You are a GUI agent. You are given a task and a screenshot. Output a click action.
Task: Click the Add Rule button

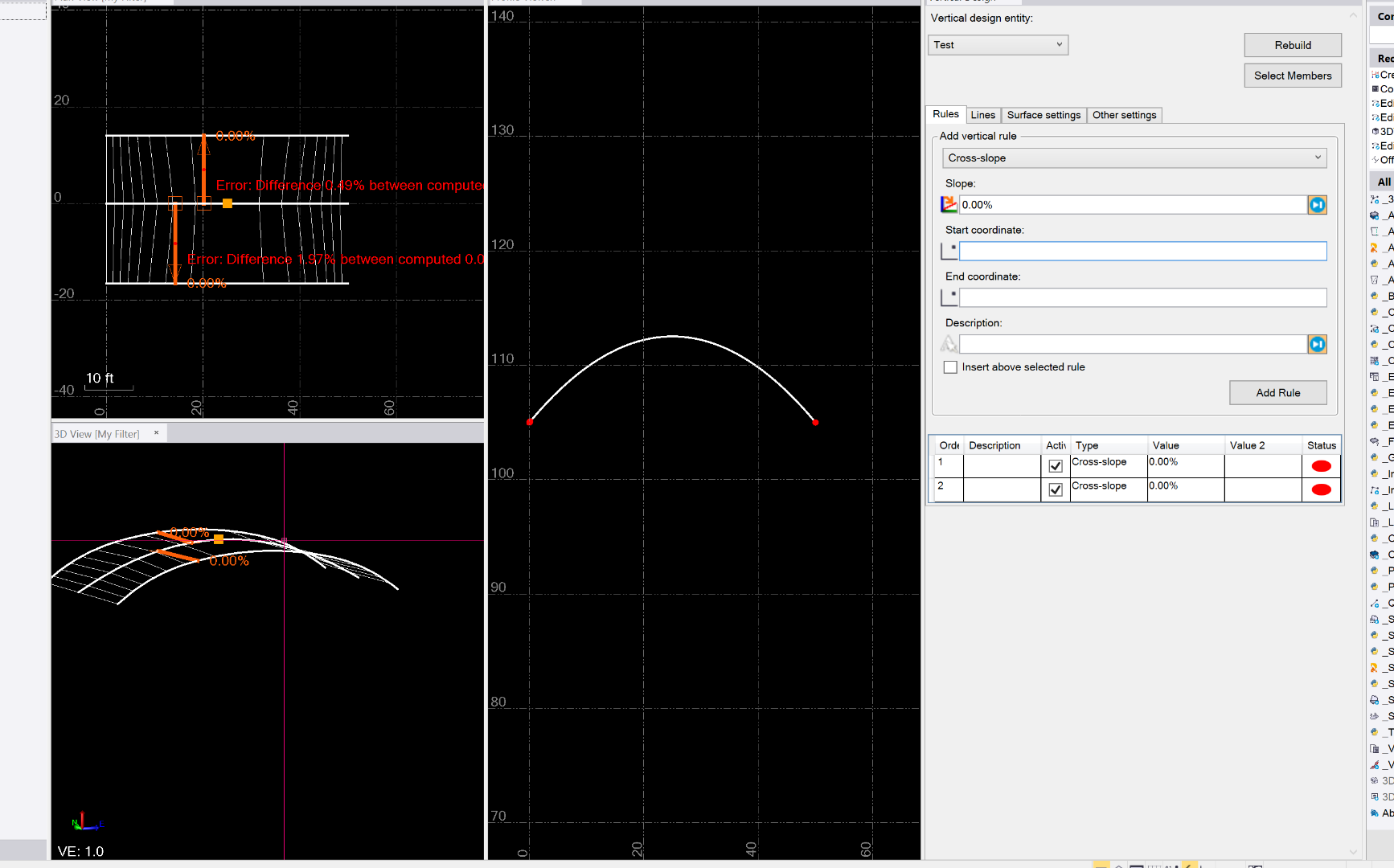[1277, 392]
